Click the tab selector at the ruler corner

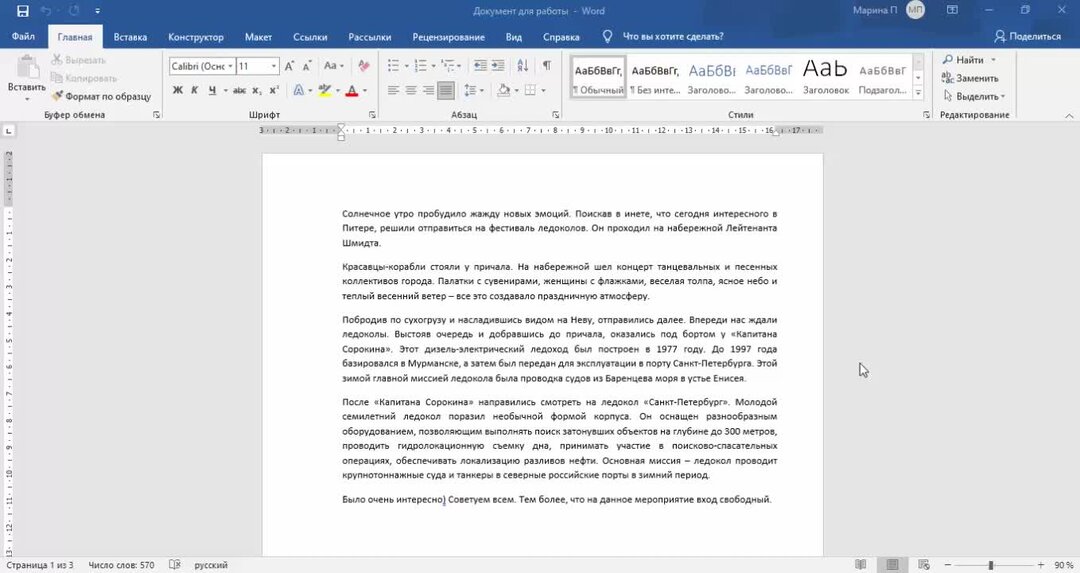coord(8,130)
